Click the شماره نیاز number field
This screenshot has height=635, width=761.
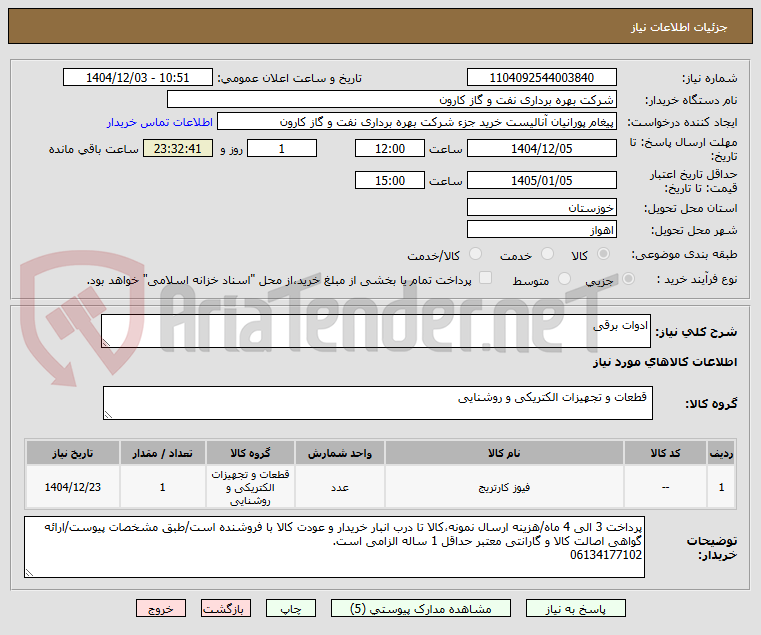[542, 78]
